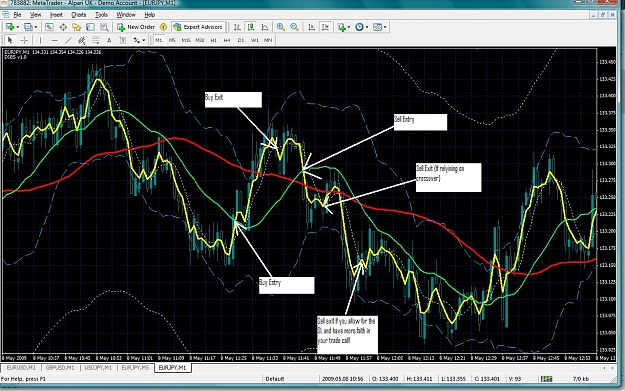Switch timeframe to W1
This screenshot has width=625, height=391.
pyautogui.click(x=254, y=40)
